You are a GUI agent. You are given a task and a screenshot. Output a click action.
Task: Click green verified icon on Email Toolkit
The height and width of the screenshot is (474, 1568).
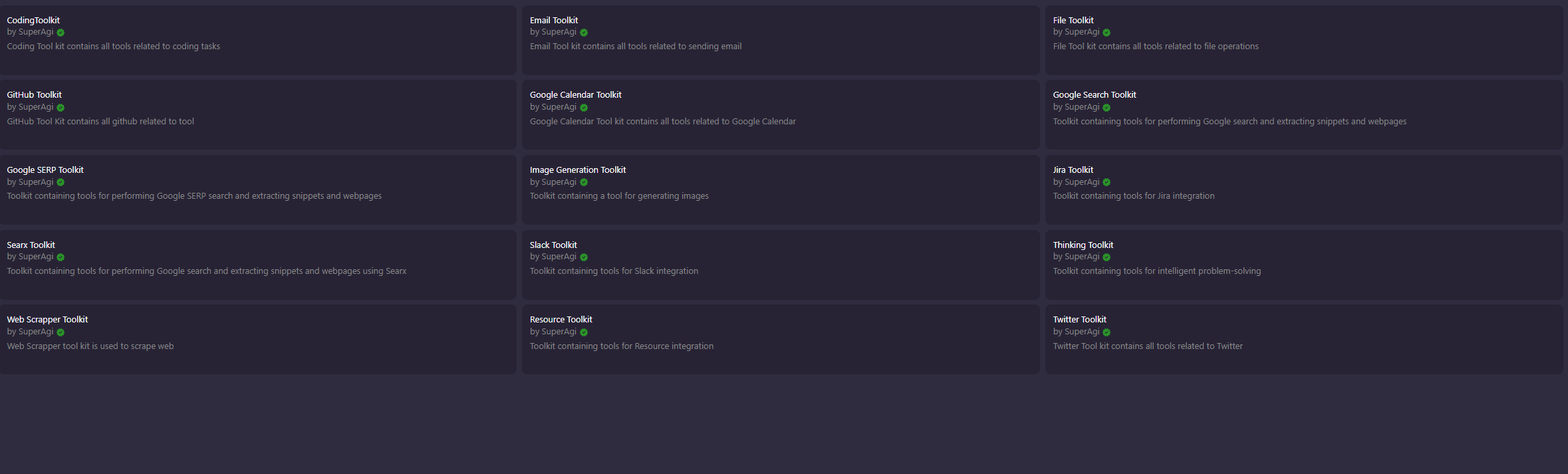584,33
